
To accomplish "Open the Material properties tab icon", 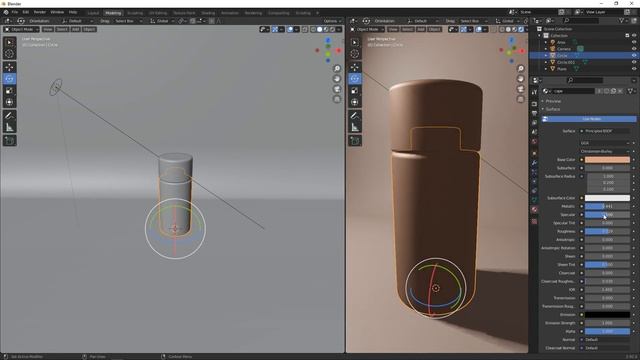I will (534, 209).
